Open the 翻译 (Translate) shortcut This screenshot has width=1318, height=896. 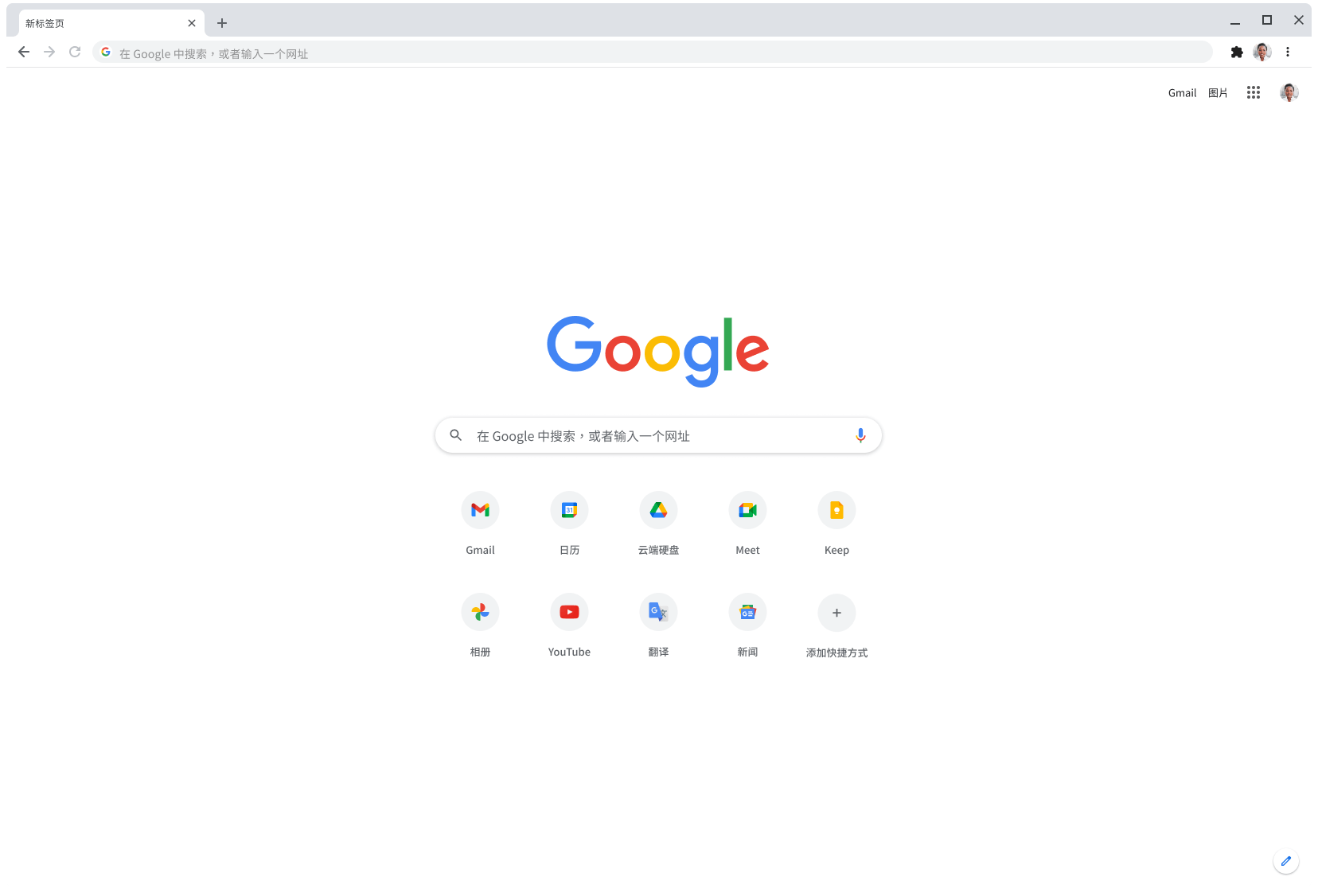658,612
